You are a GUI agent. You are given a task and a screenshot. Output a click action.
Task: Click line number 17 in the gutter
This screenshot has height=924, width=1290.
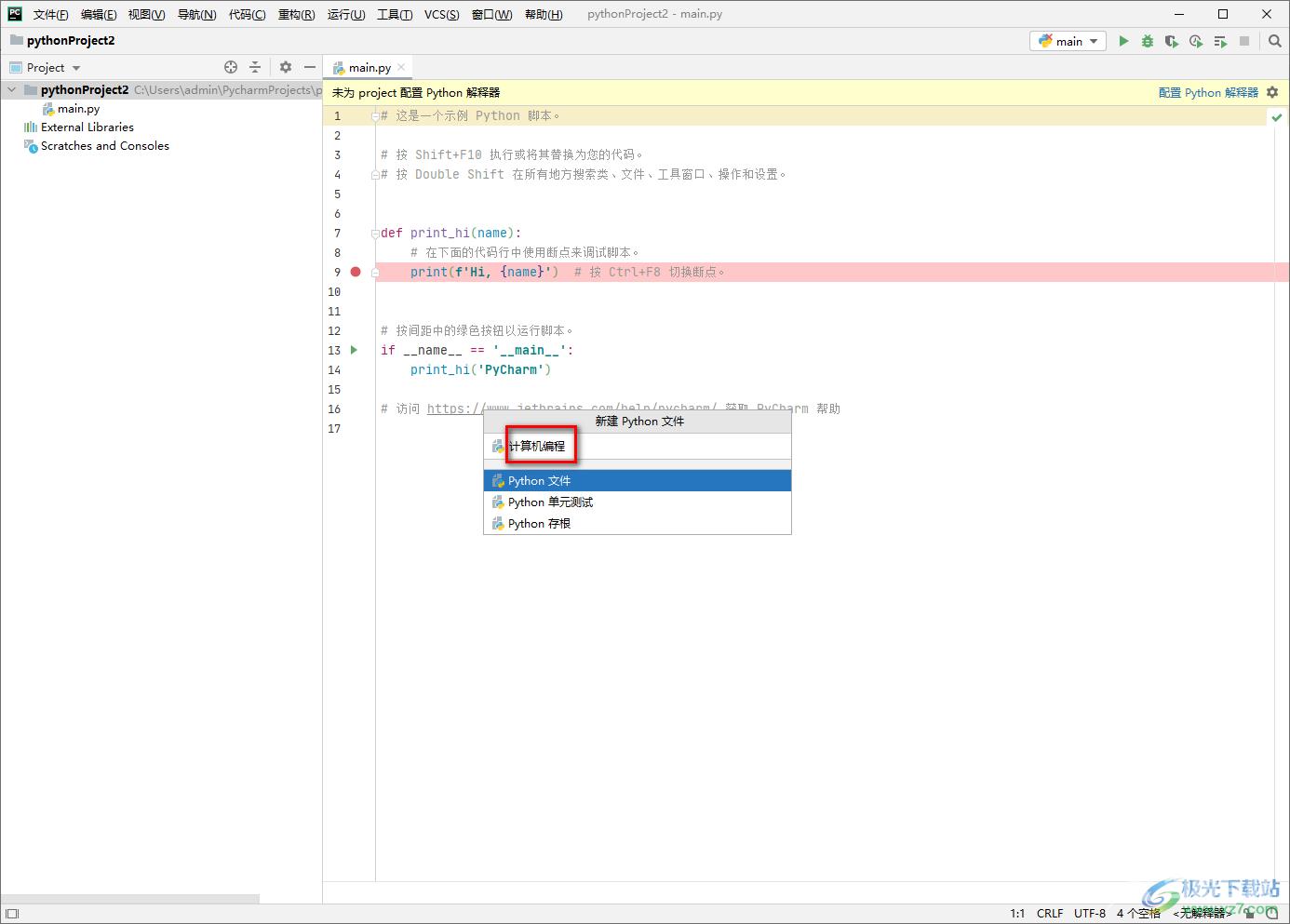pyautogui.click(x=335, y=428)
